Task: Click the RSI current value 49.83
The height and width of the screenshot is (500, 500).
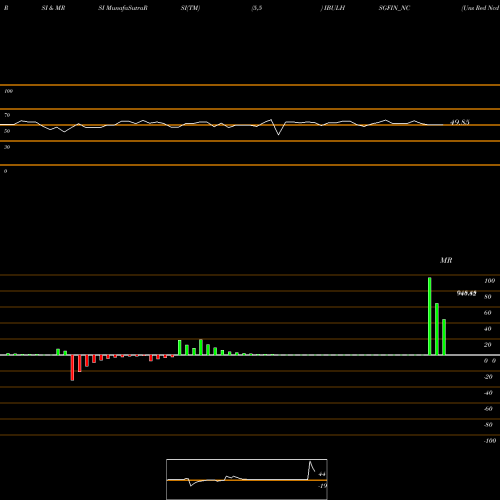Action: click(460, 122)
